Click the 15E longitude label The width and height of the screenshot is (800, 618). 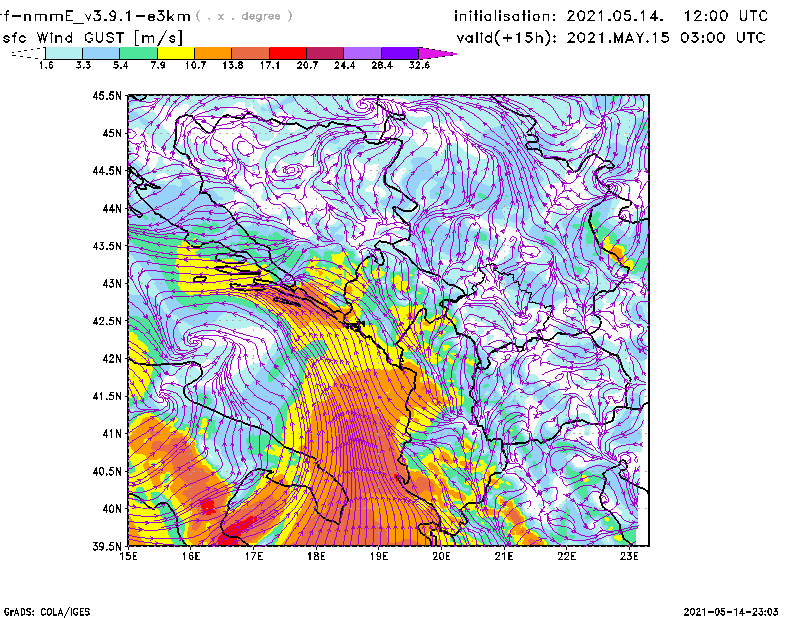point(128,556)
